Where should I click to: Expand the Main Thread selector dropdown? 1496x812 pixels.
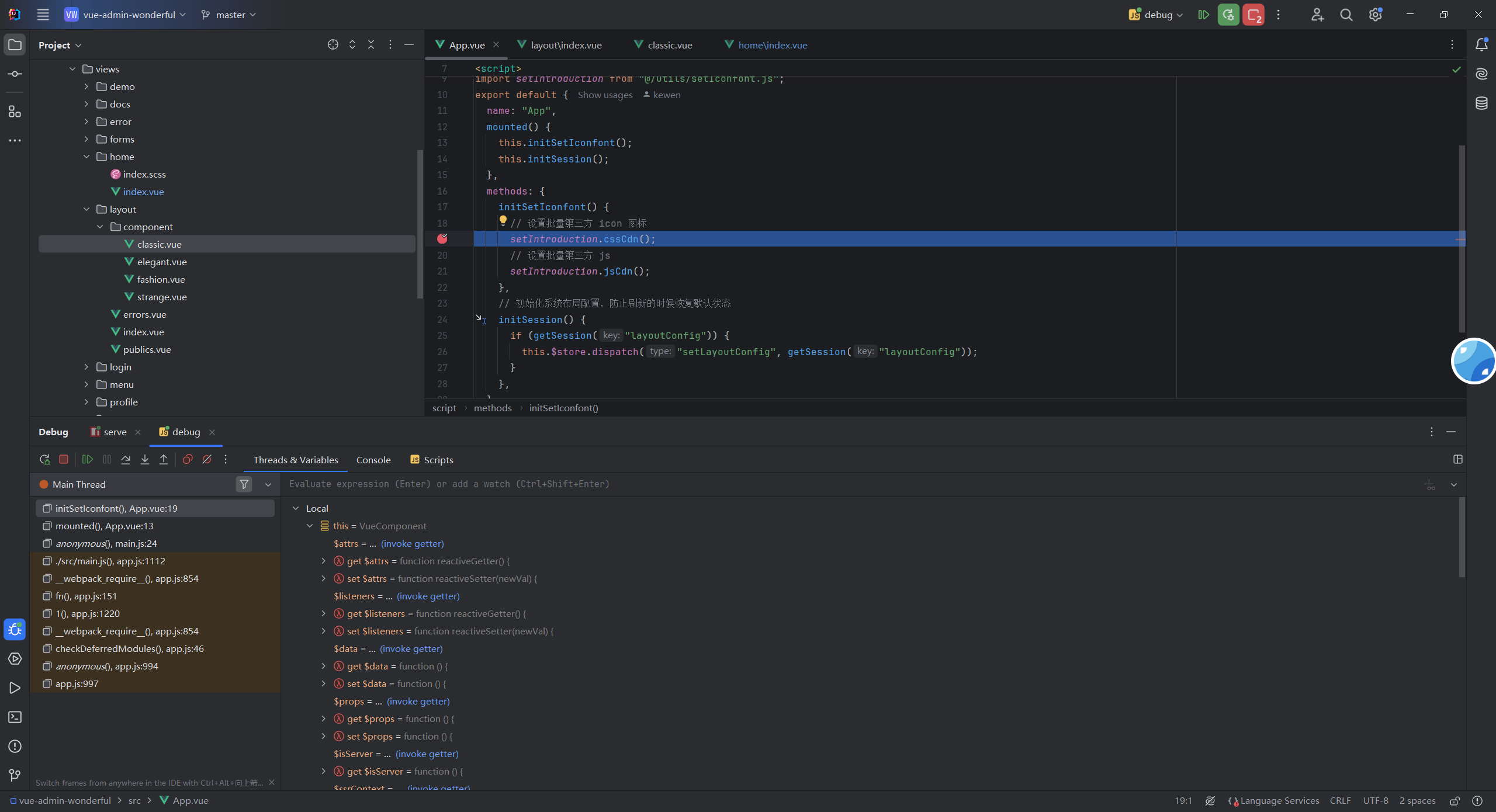[268, 485]
